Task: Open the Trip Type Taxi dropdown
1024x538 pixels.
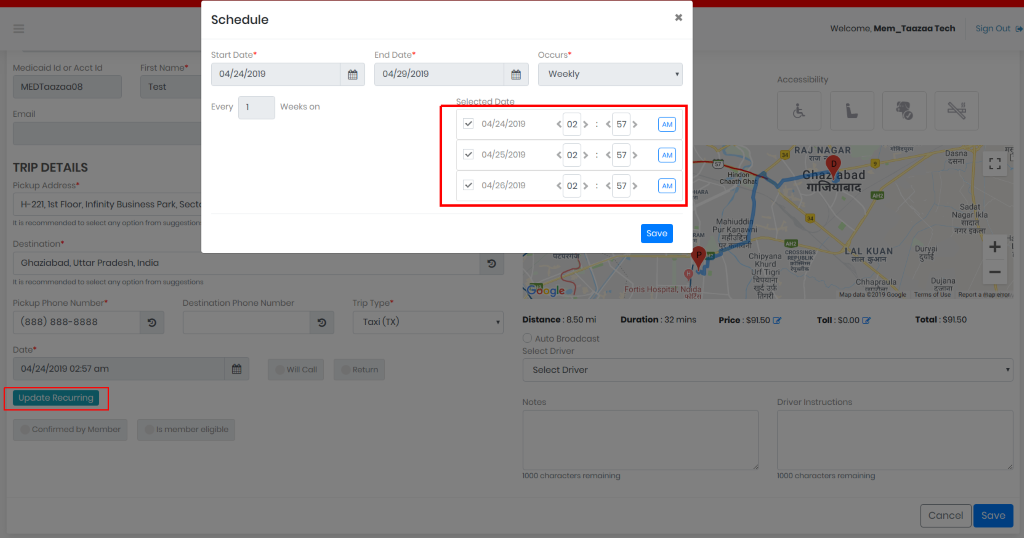Action: [428, 322]
